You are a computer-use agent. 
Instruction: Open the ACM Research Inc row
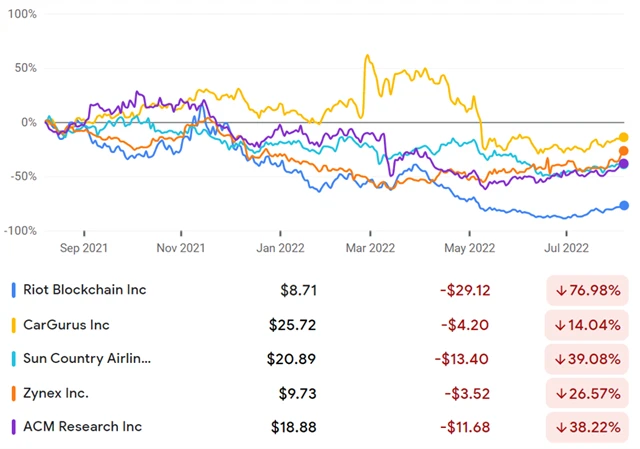point(80,426)
